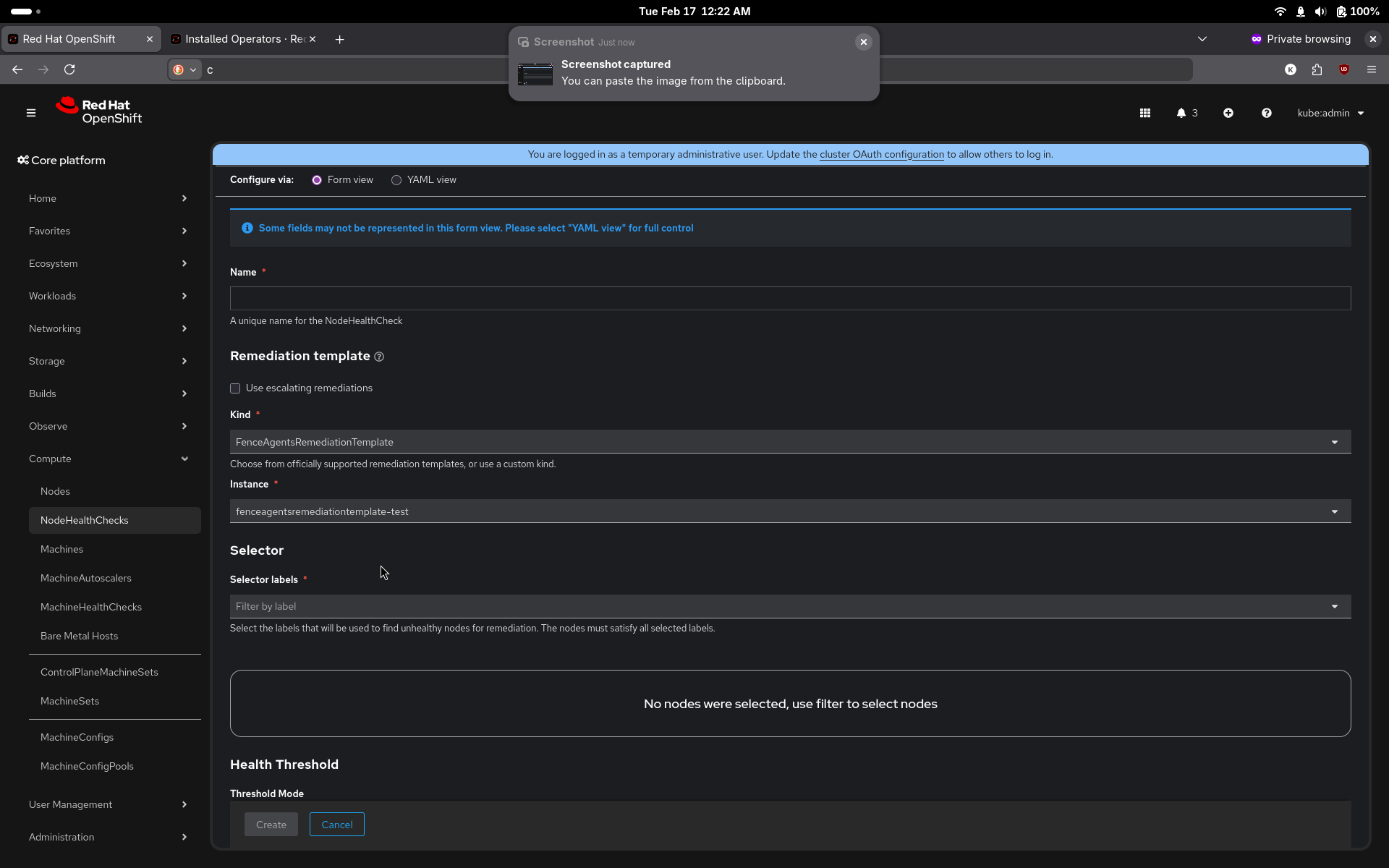
Task: Open MachineHealthChecks in the sidebar
Action: pyautogui.click(x=91, y=607)
